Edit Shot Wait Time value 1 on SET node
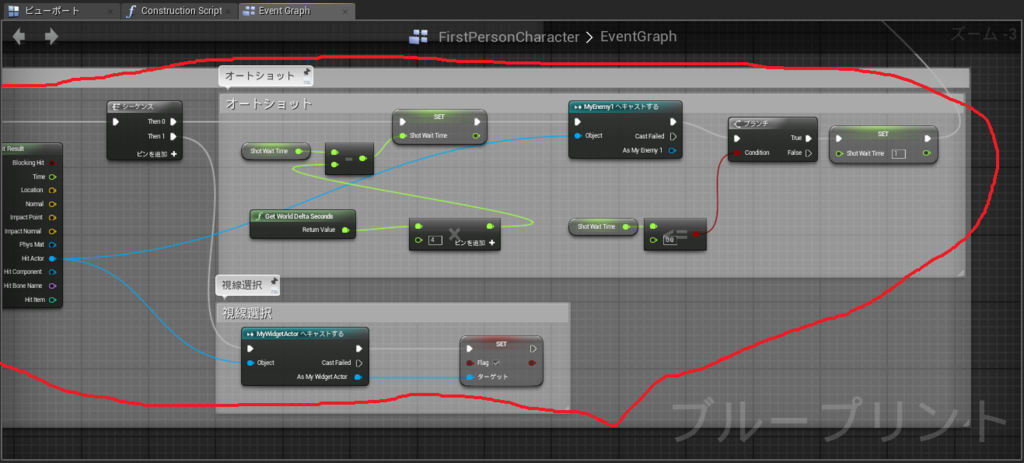 pyautogui.click(x=899, y=153)
